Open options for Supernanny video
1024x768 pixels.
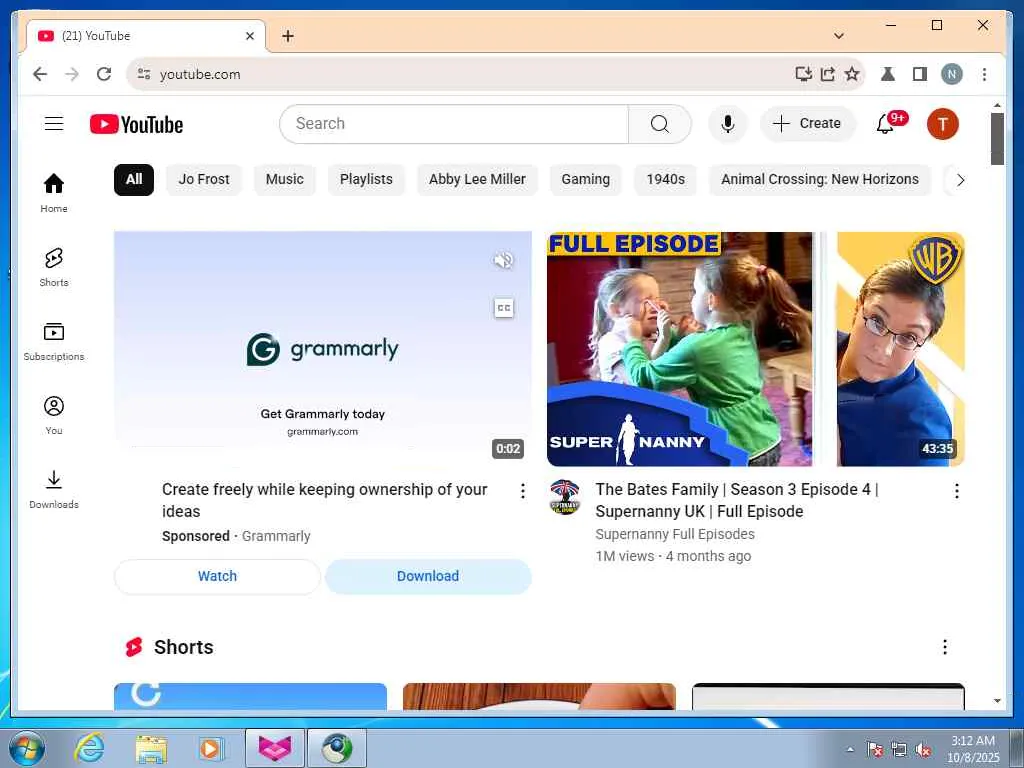(x=956, y=491)
